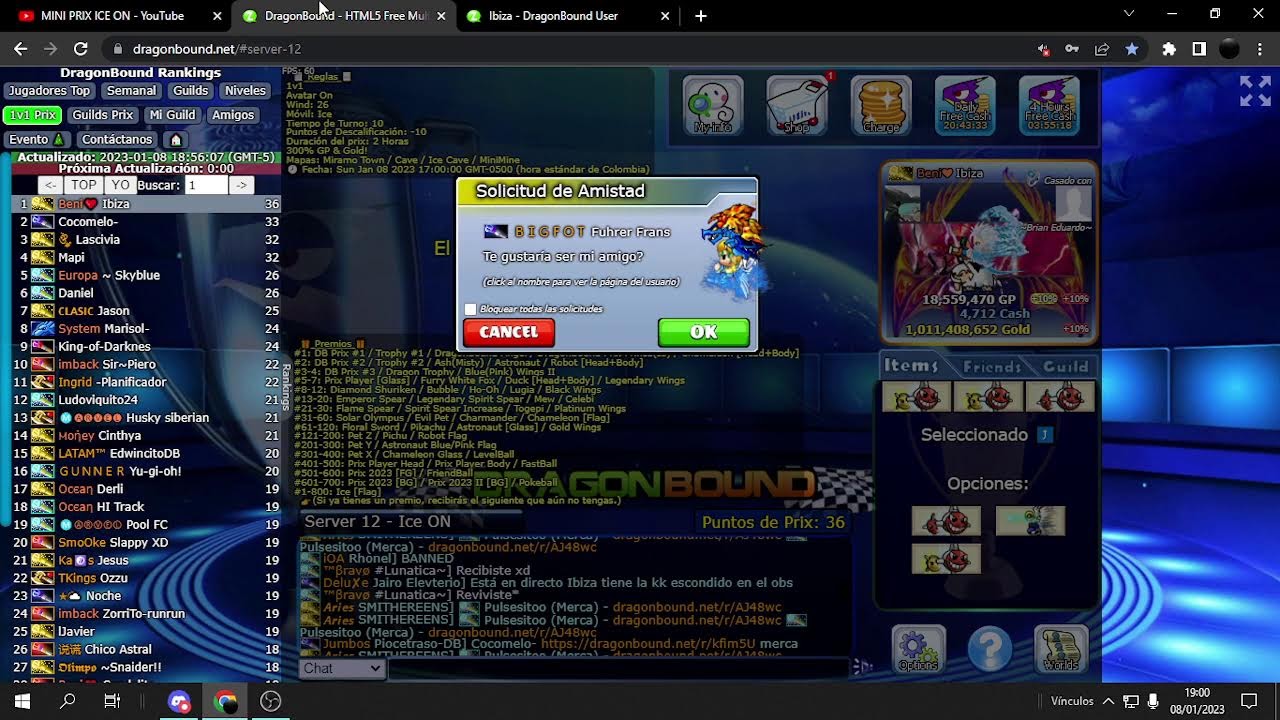1280x720 pixels.
Task: Reload the page with browser refresh icon
Action: [x=81, y=48]
